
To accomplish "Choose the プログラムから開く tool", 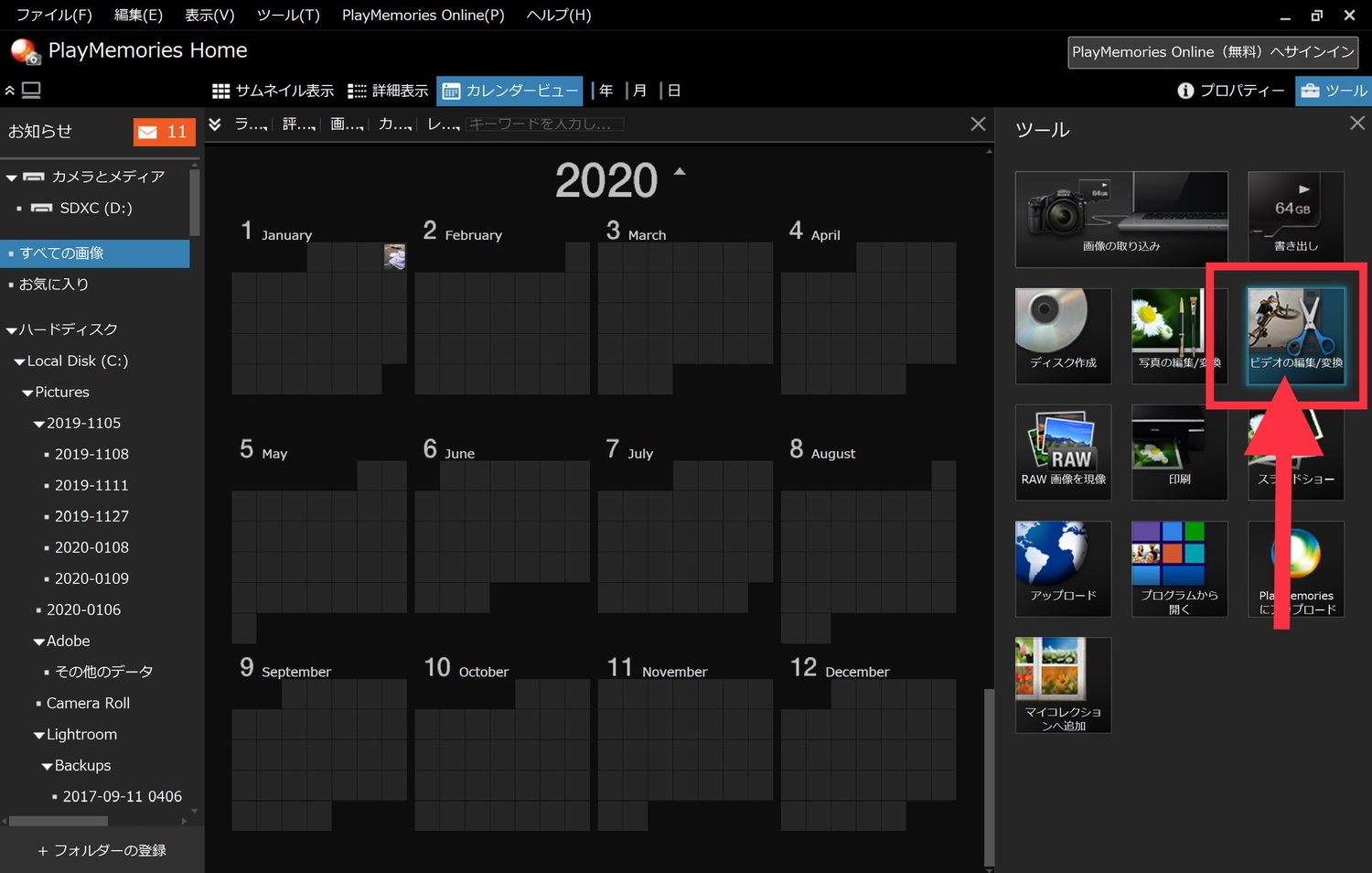I will [1179, 568].
